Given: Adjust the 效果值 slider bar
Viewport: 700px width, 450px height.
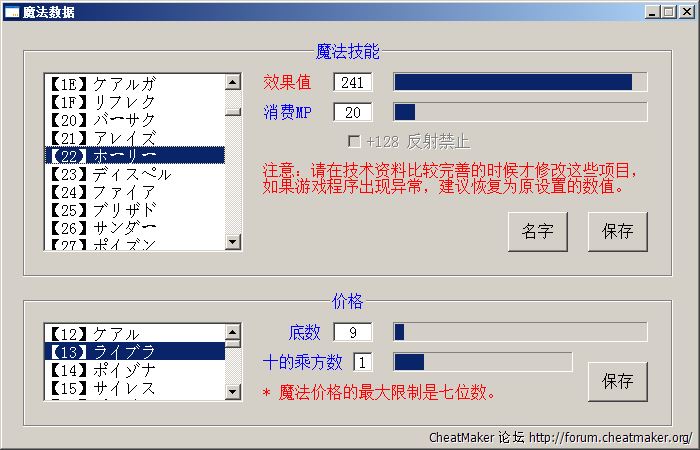Looking at the screenshot, I should (x=520, y=82).
